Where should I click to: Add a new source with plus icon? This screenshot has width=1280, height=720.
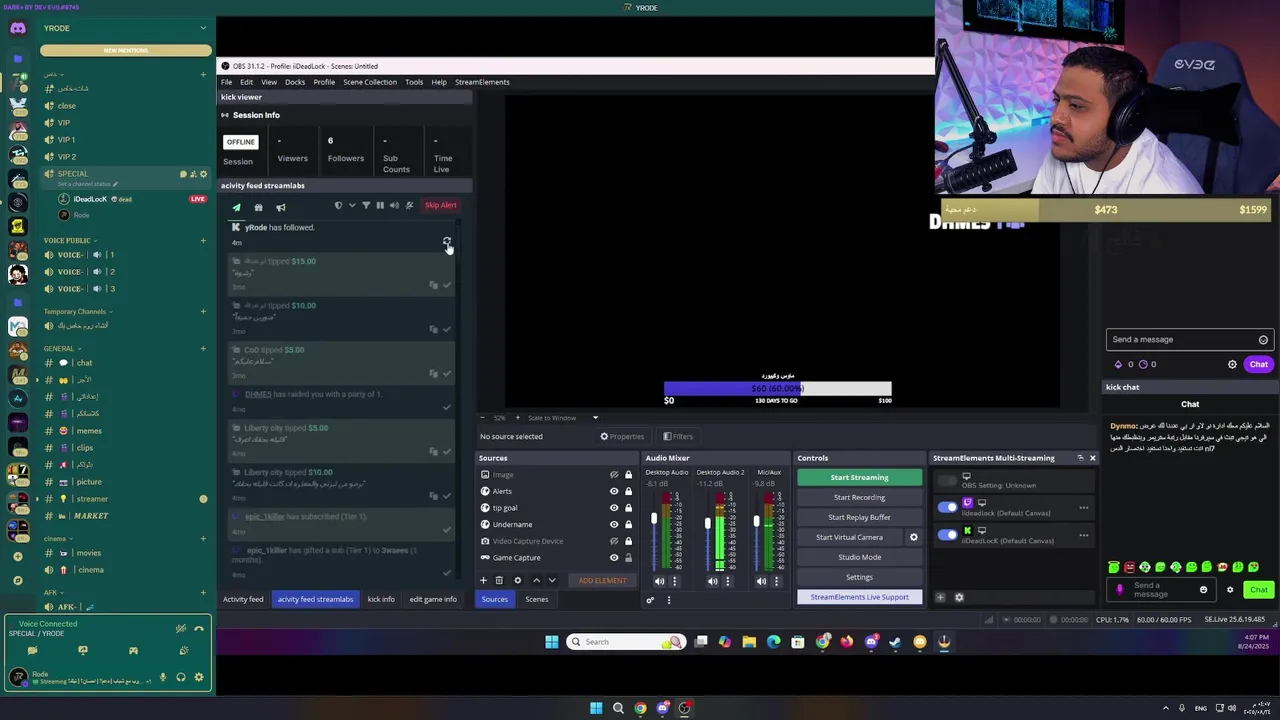coord(483,580)
